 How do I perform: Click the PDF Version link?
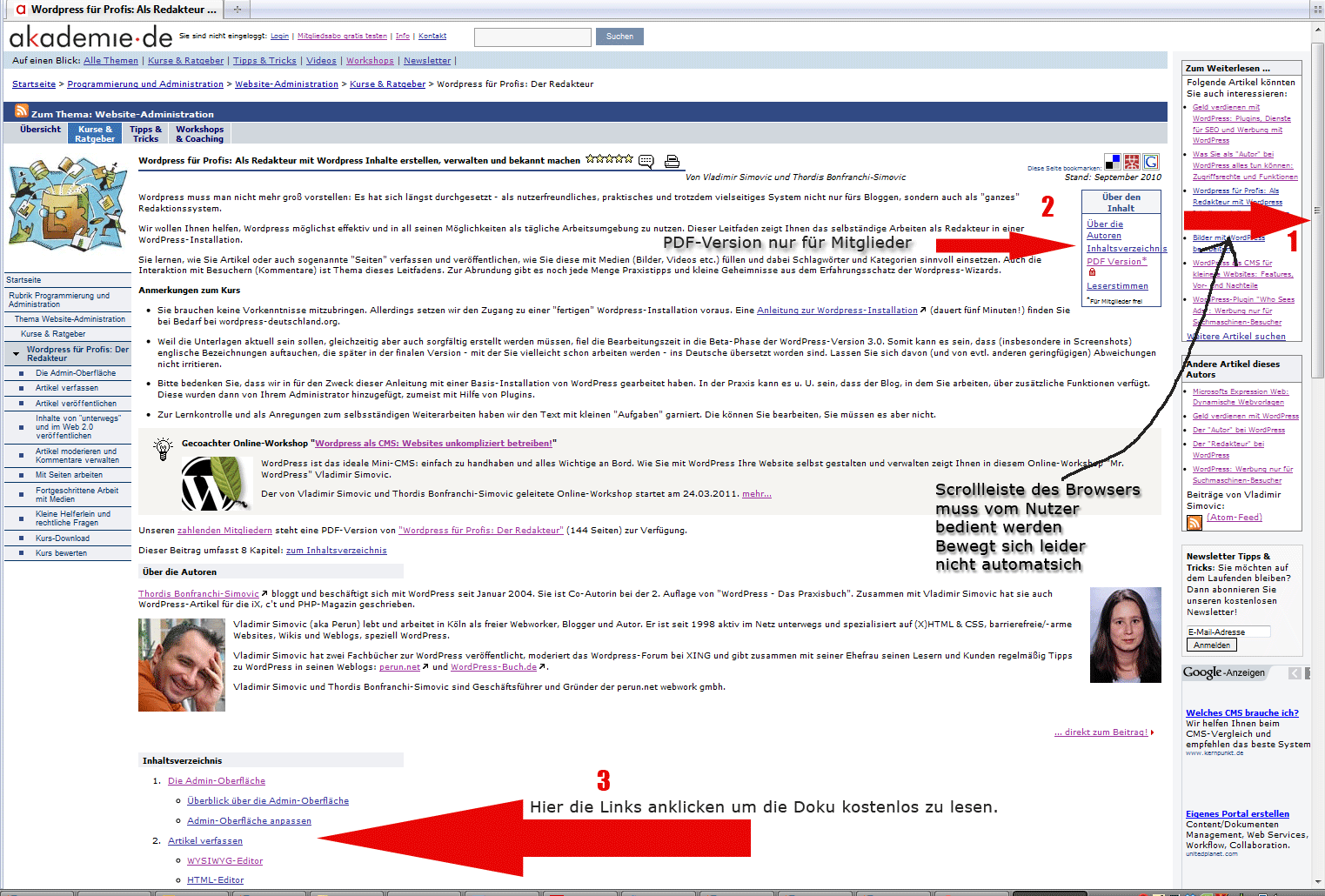point(1116,261)
